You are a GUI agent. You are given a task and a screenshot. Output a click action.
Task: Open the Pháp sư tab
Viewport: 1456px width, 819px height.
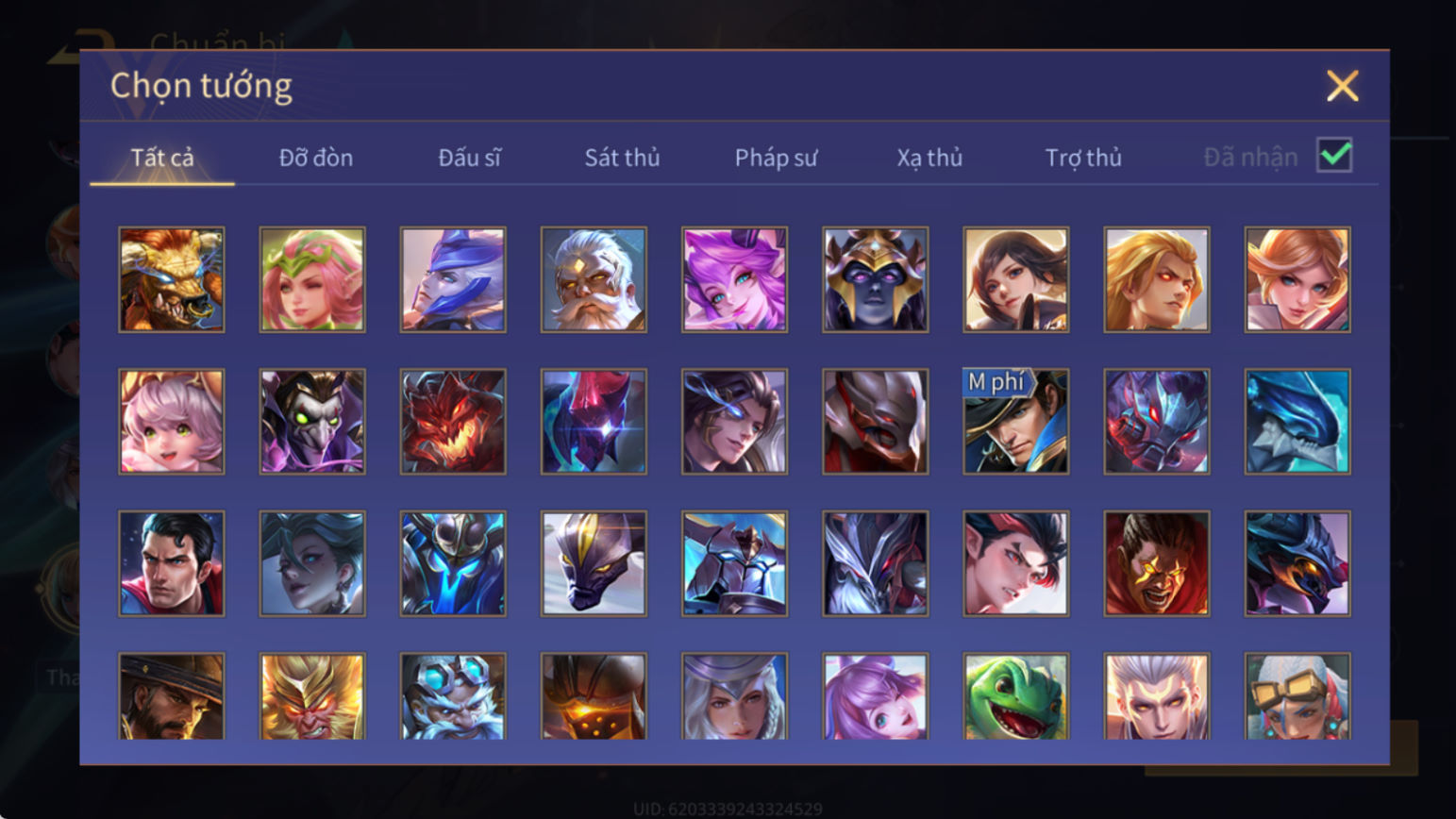(x=776, y=158)
